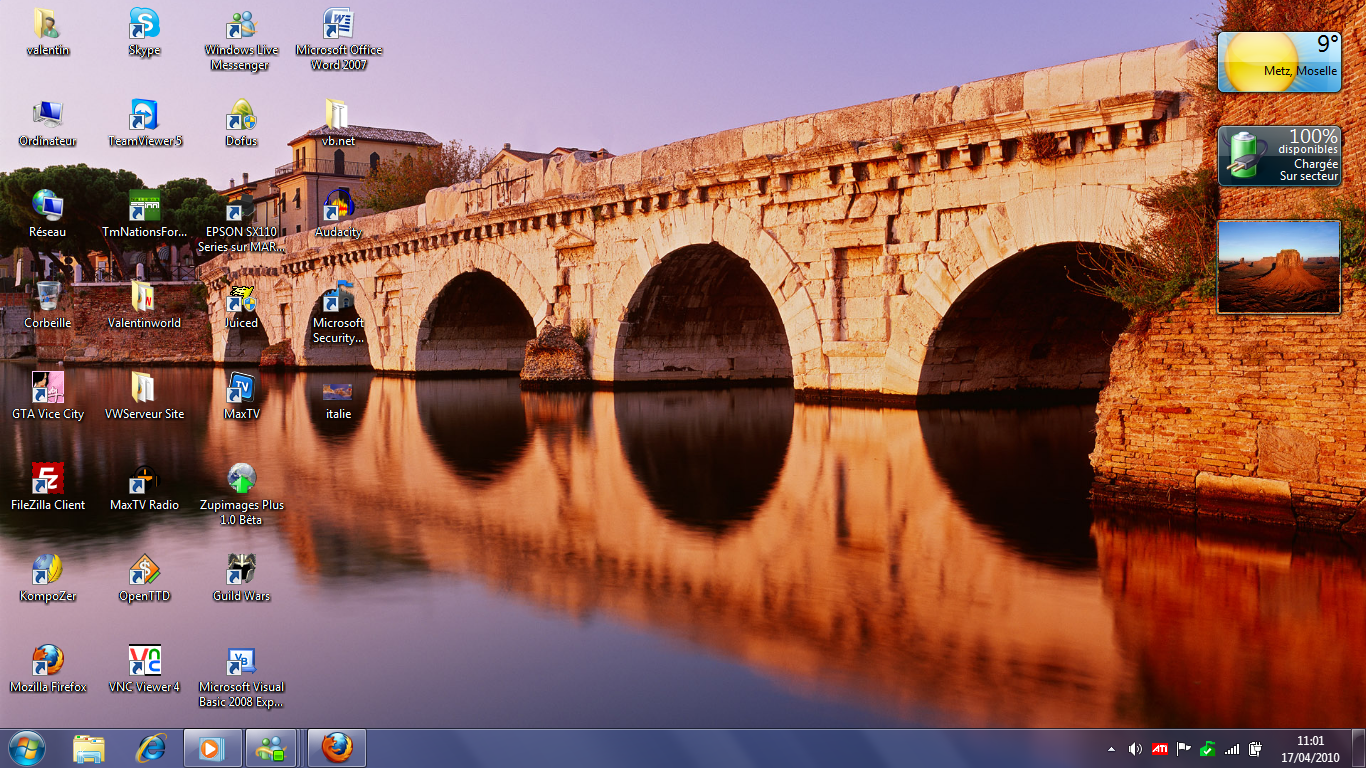Click the Show Desktop button
Viewport: 1366px width, 768px height.
(x=1358, y=748)
